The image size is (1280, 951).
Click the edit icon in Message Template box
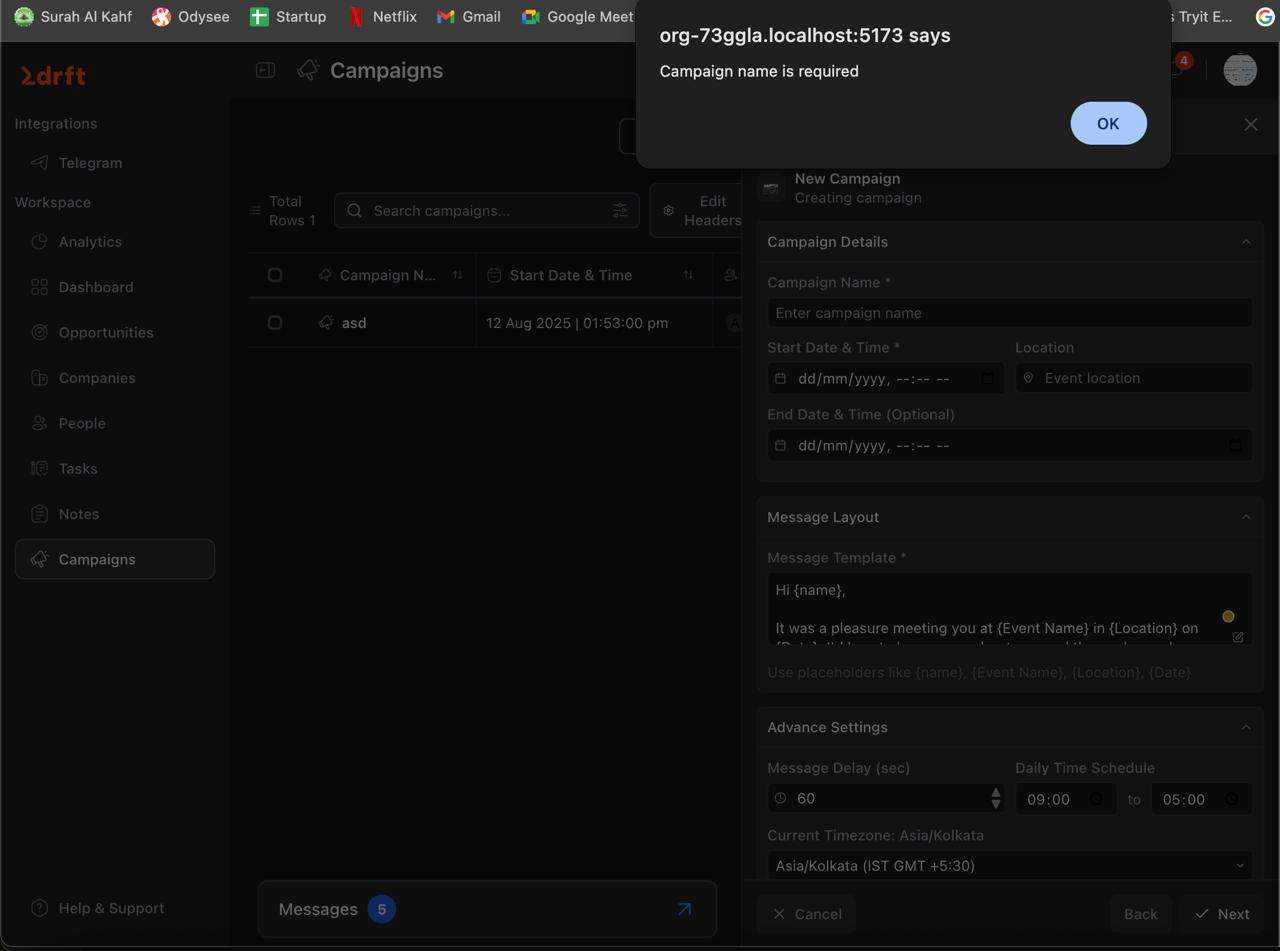click(1238, 637)
